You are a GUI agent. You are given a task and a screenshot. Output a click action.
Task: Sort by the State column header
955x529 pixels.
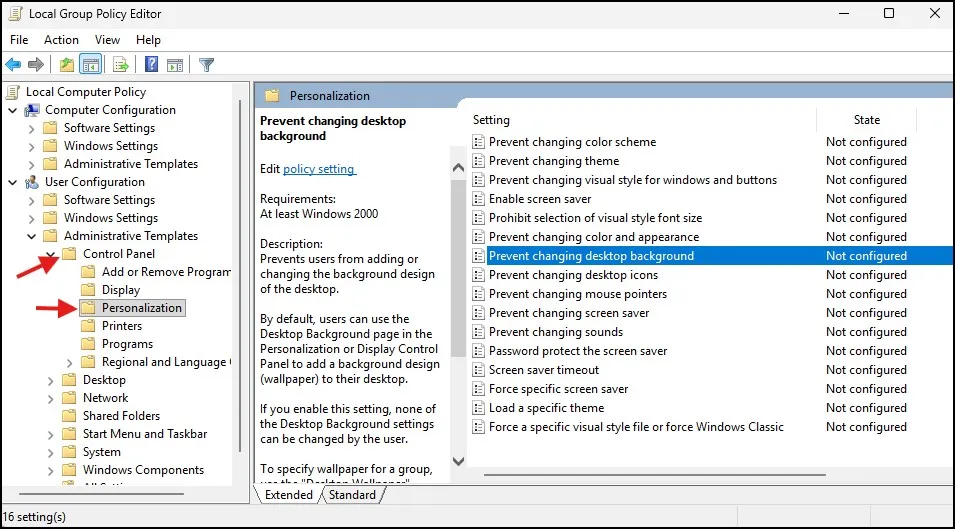866,120
